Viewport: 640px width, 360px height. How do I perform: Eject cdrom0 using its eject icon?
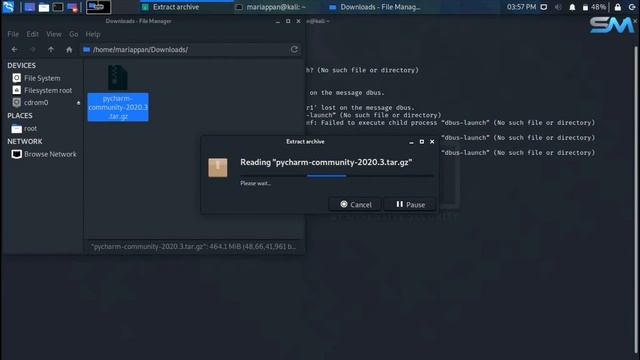coord(78,103)
